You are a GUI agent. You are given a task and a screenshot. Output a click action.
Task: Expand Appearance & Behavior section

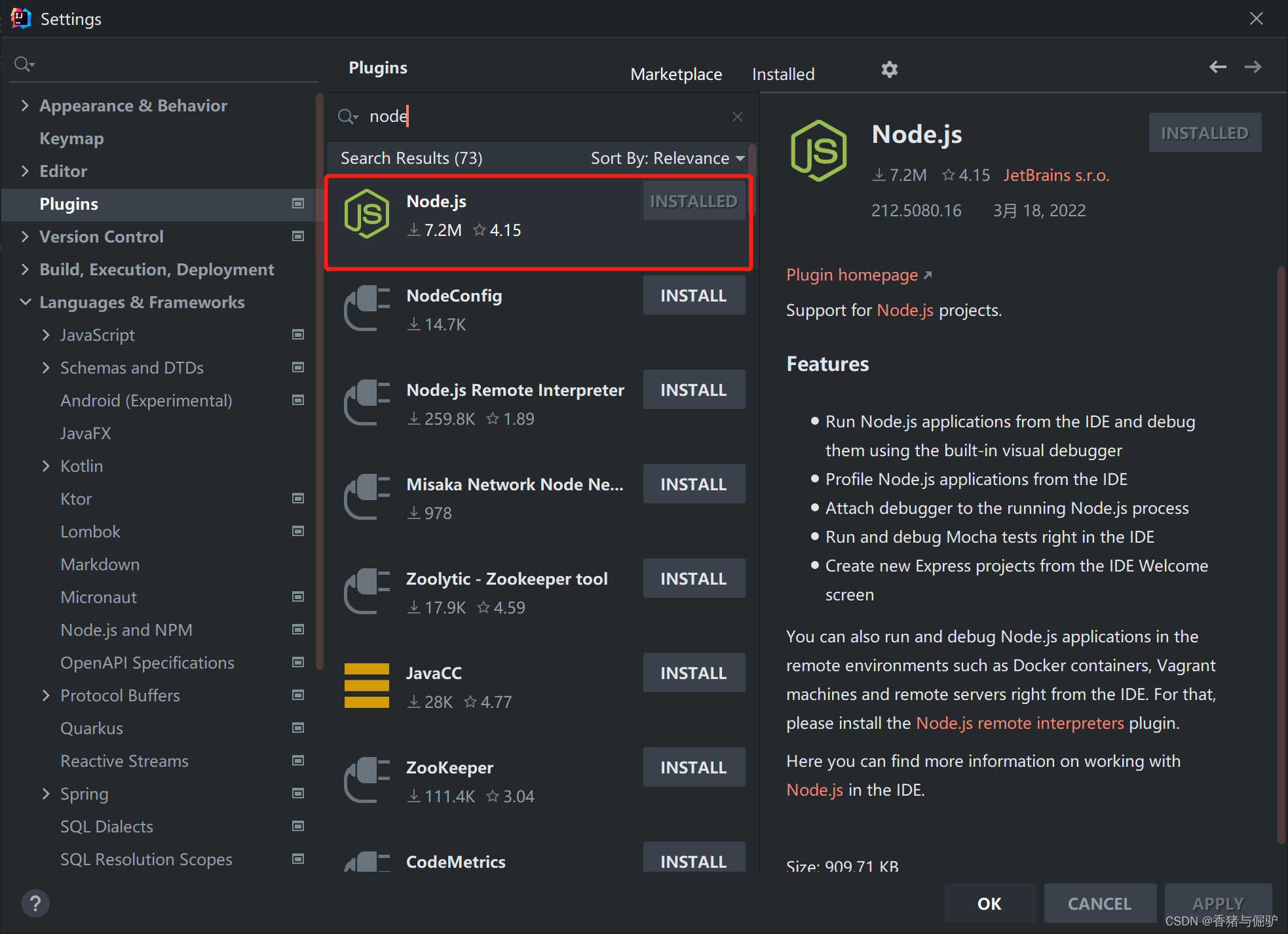[x=25, y=106]
